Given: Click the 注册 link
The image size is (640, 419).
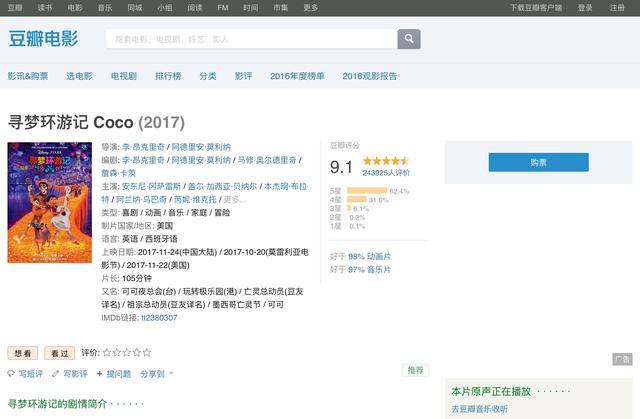Looking at the screenshot, I should (x=617, y=7).
